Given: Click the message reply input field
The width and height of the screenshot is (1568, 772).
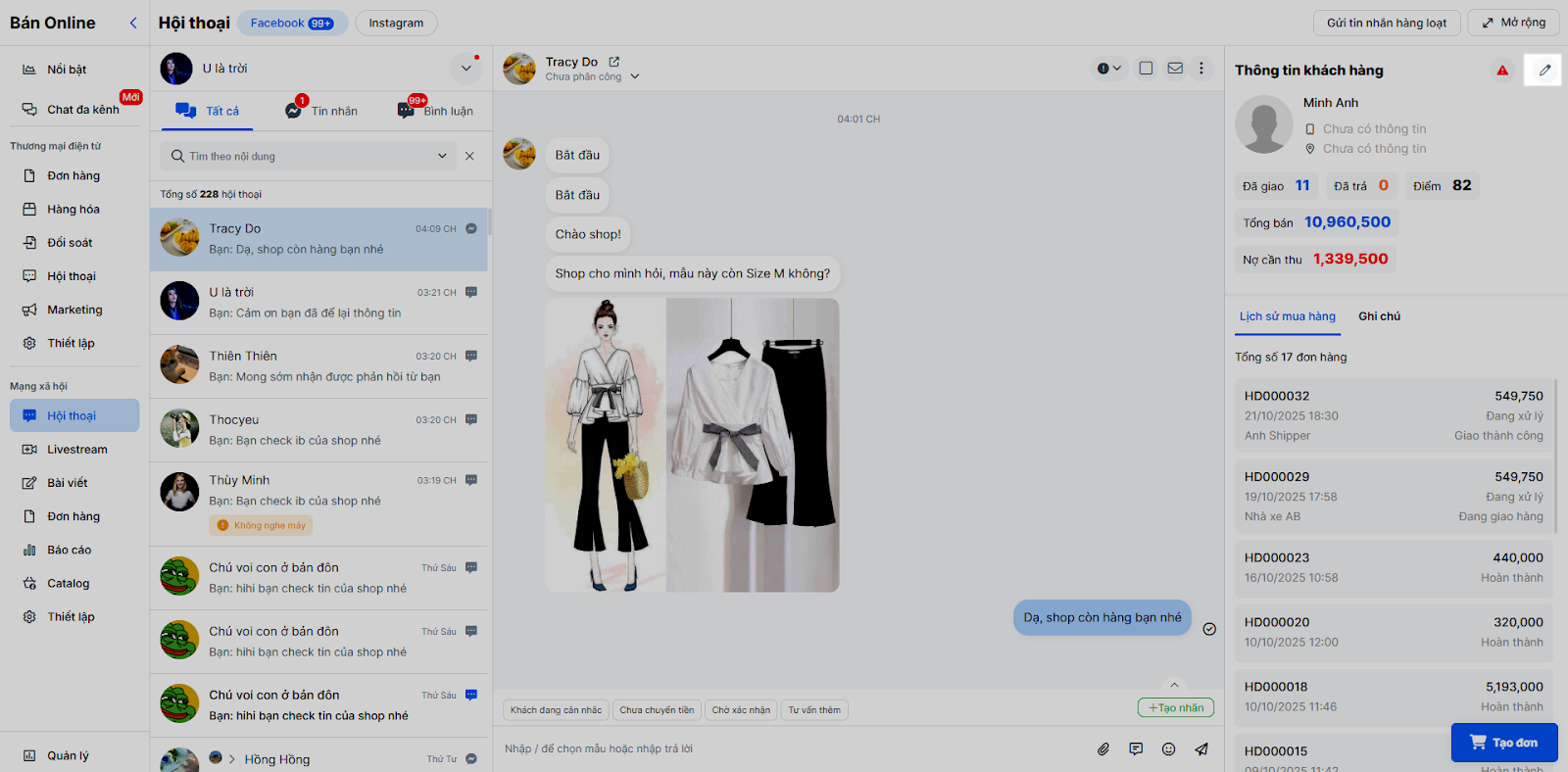Looking at the screenshot, I should [x=794, y=749].
